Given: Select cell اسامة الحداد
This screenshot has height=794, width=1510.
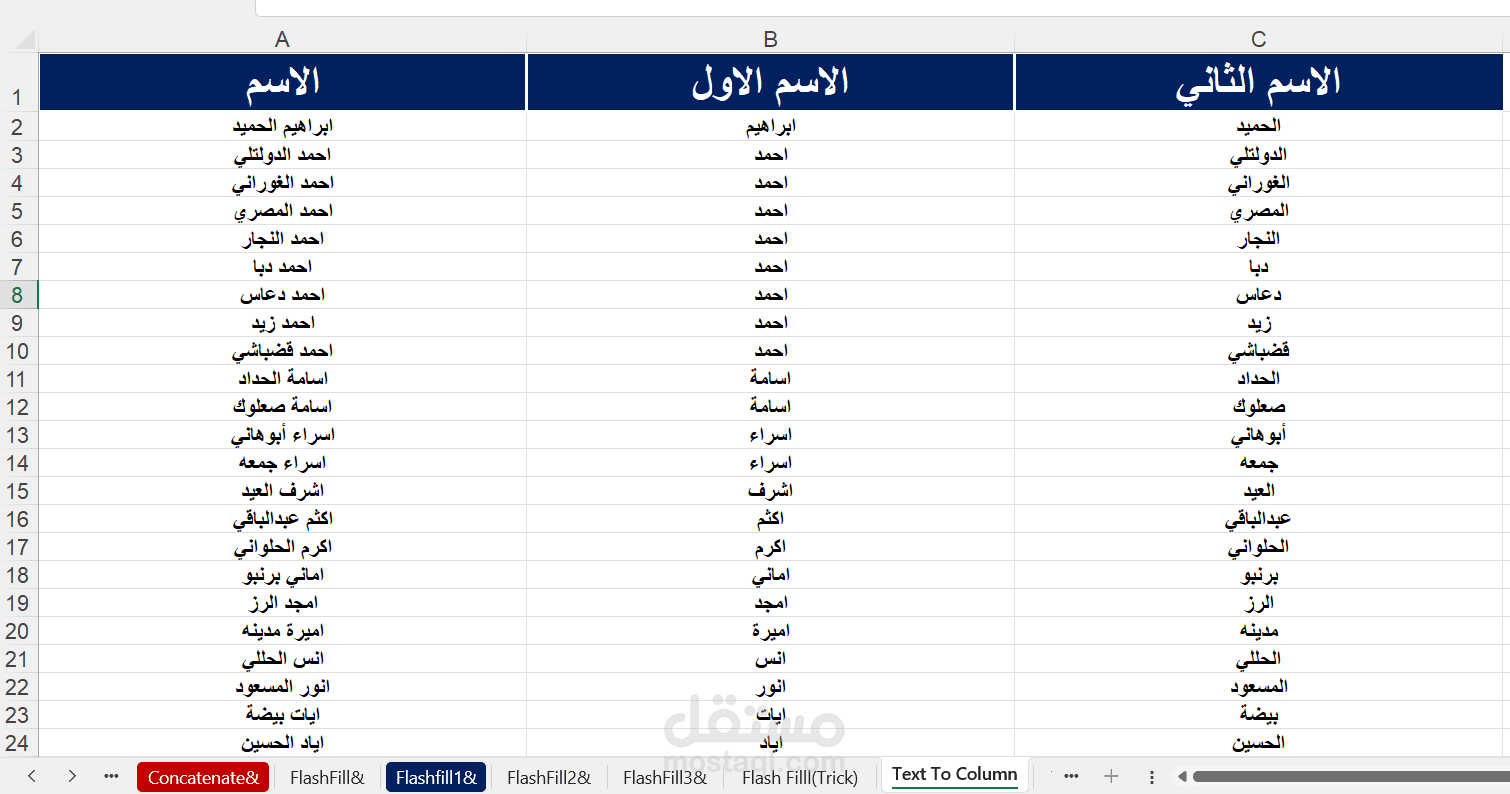Looking at the screenshot, I should coord(282,379).
